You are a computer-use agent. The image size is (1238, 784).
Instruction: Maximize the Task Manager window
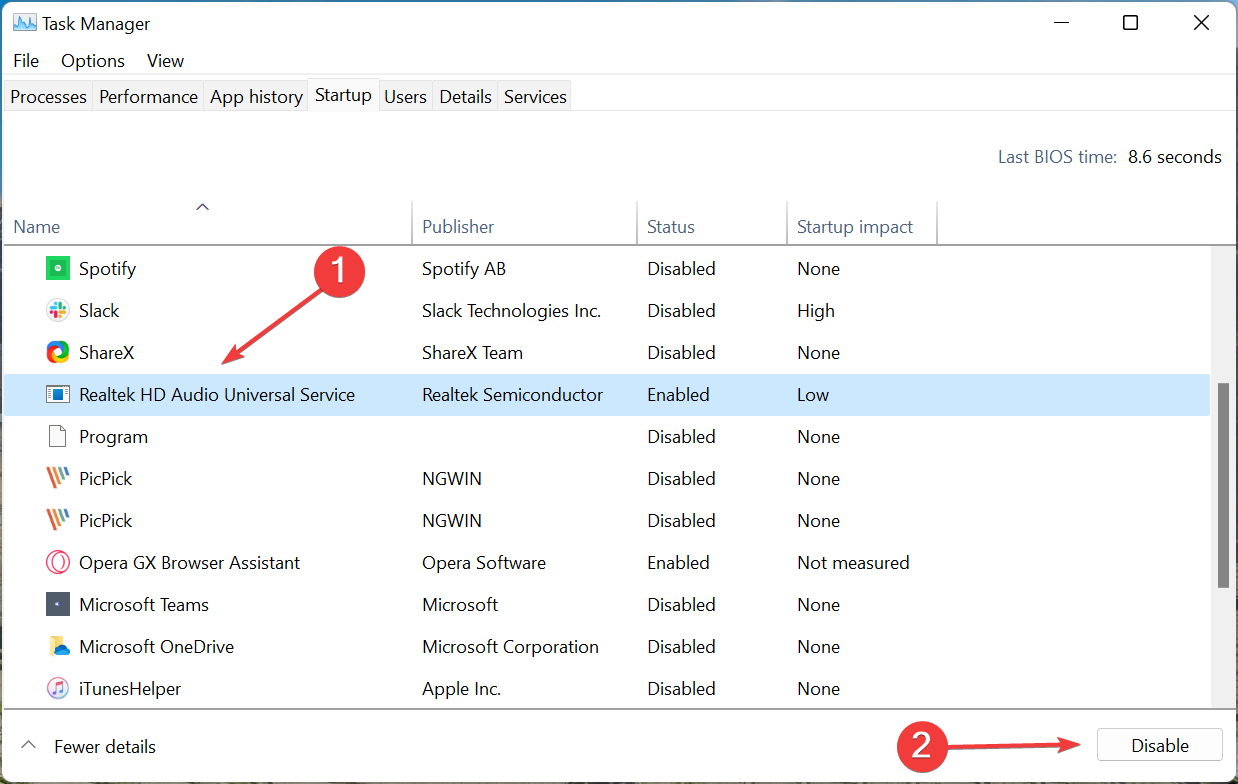click(x=1130, y=23)
